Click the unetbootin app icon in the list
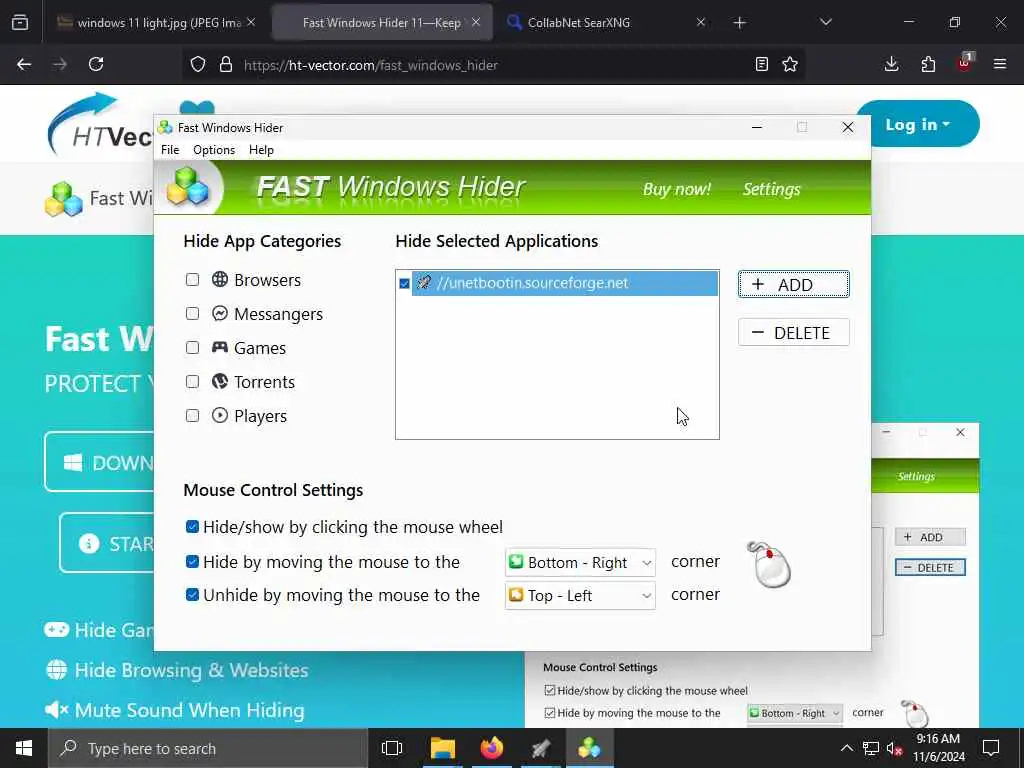This screenshot has width=1024, height=768. click(423, 283)
